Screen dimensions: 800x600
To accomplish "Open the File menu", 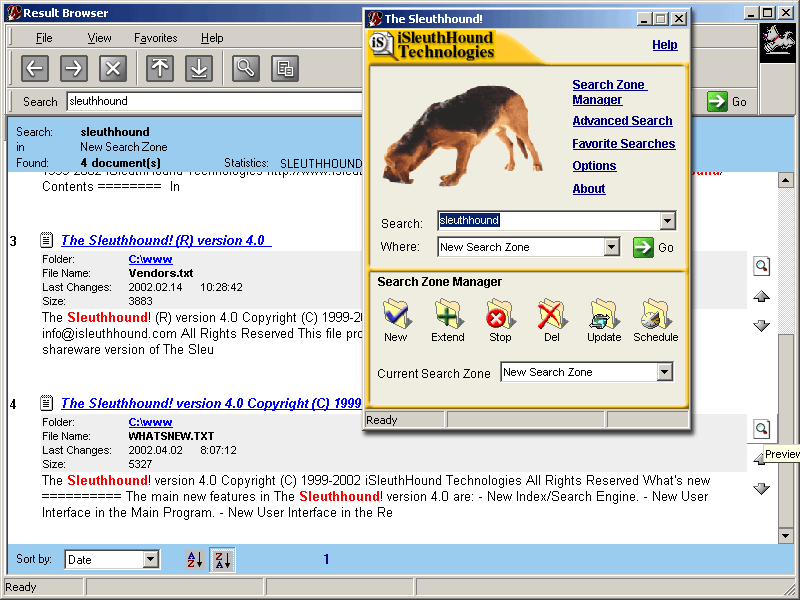I will [44, 38].
